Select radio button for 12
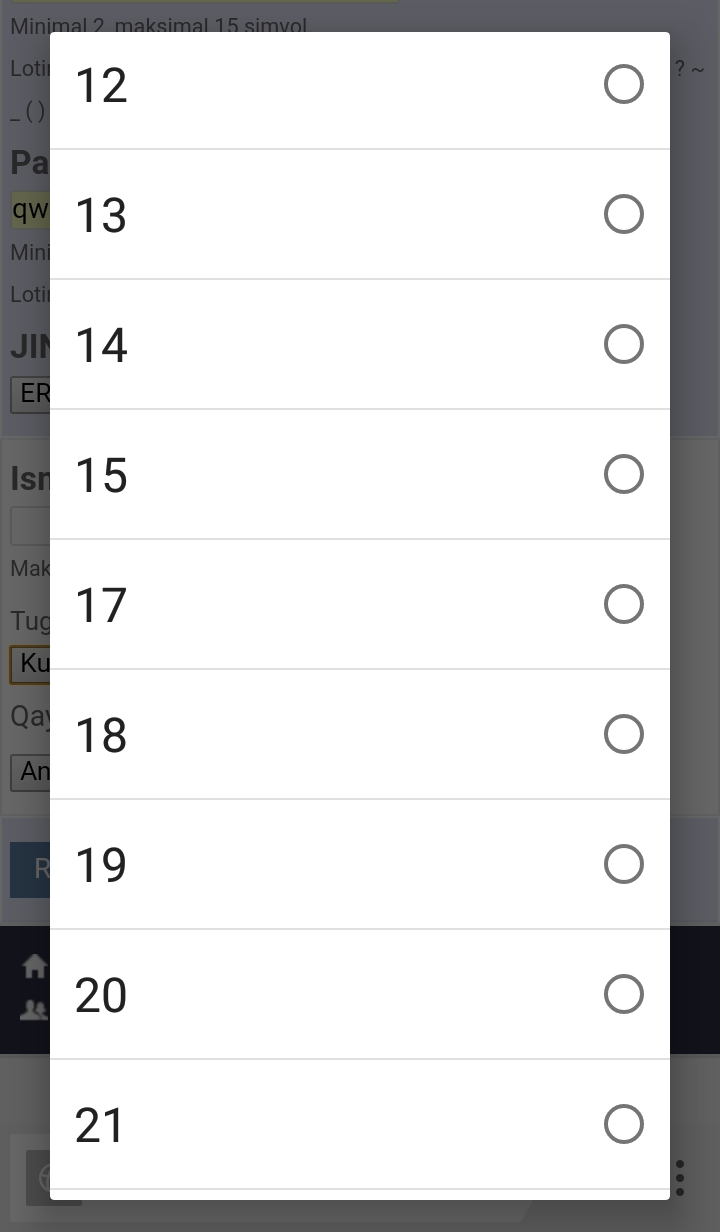The width and height of the screenshot is (720, 1232). (624, 84)
